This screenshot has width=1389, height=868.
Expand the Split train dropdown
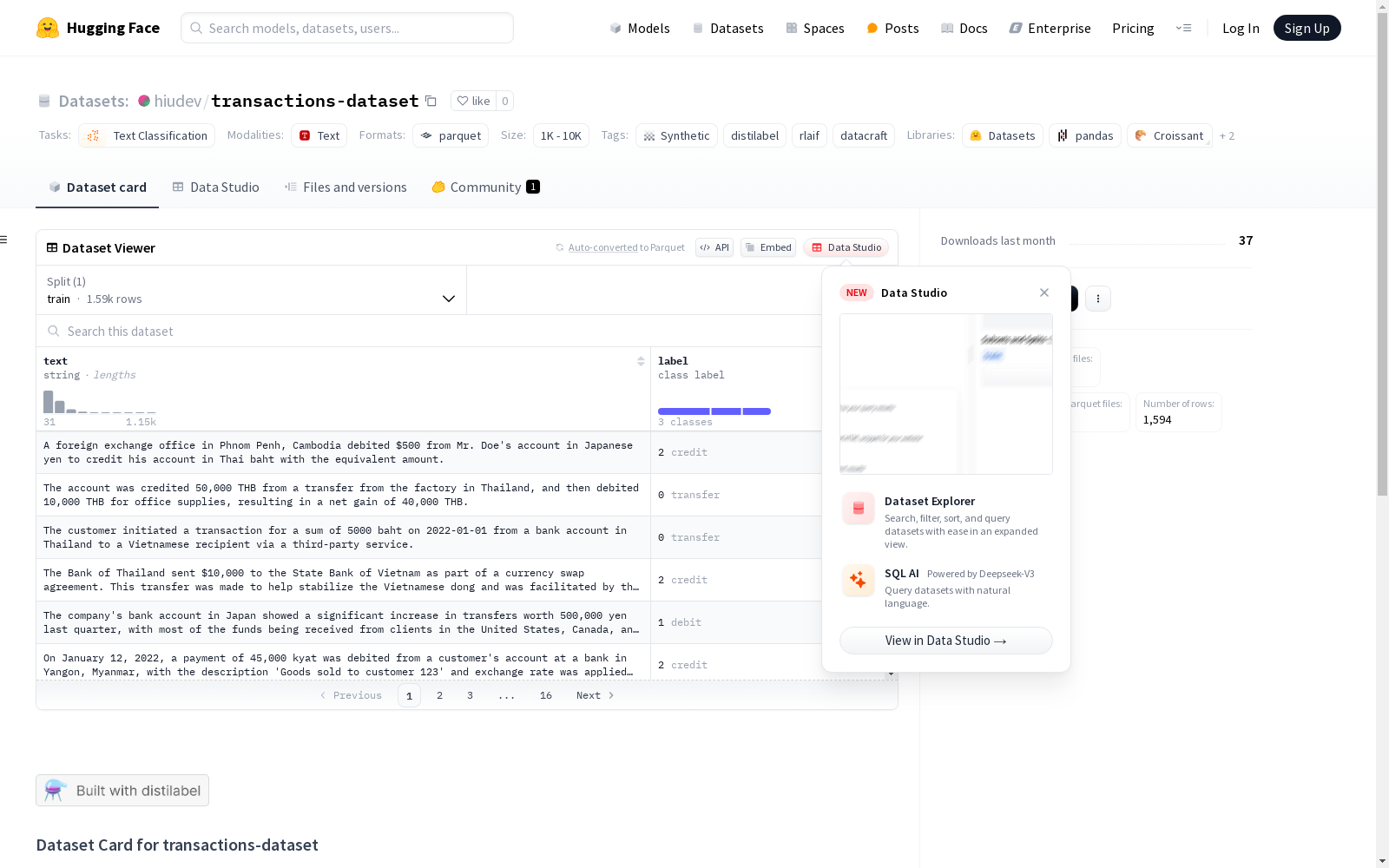[x=252, y=290]
